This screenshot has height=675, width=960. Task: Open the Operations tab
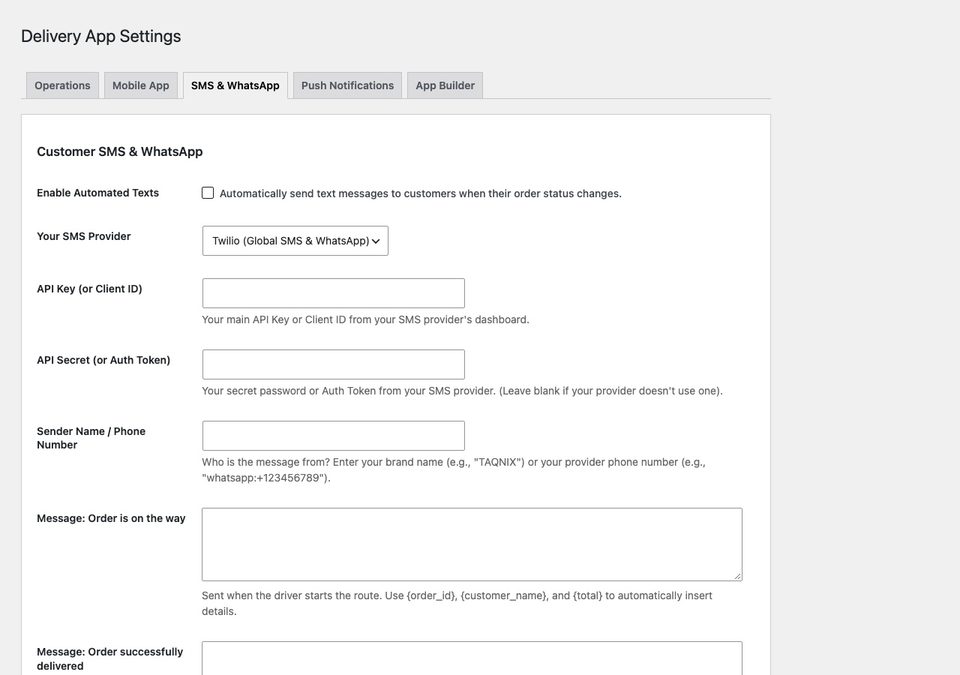coord(62,86)
